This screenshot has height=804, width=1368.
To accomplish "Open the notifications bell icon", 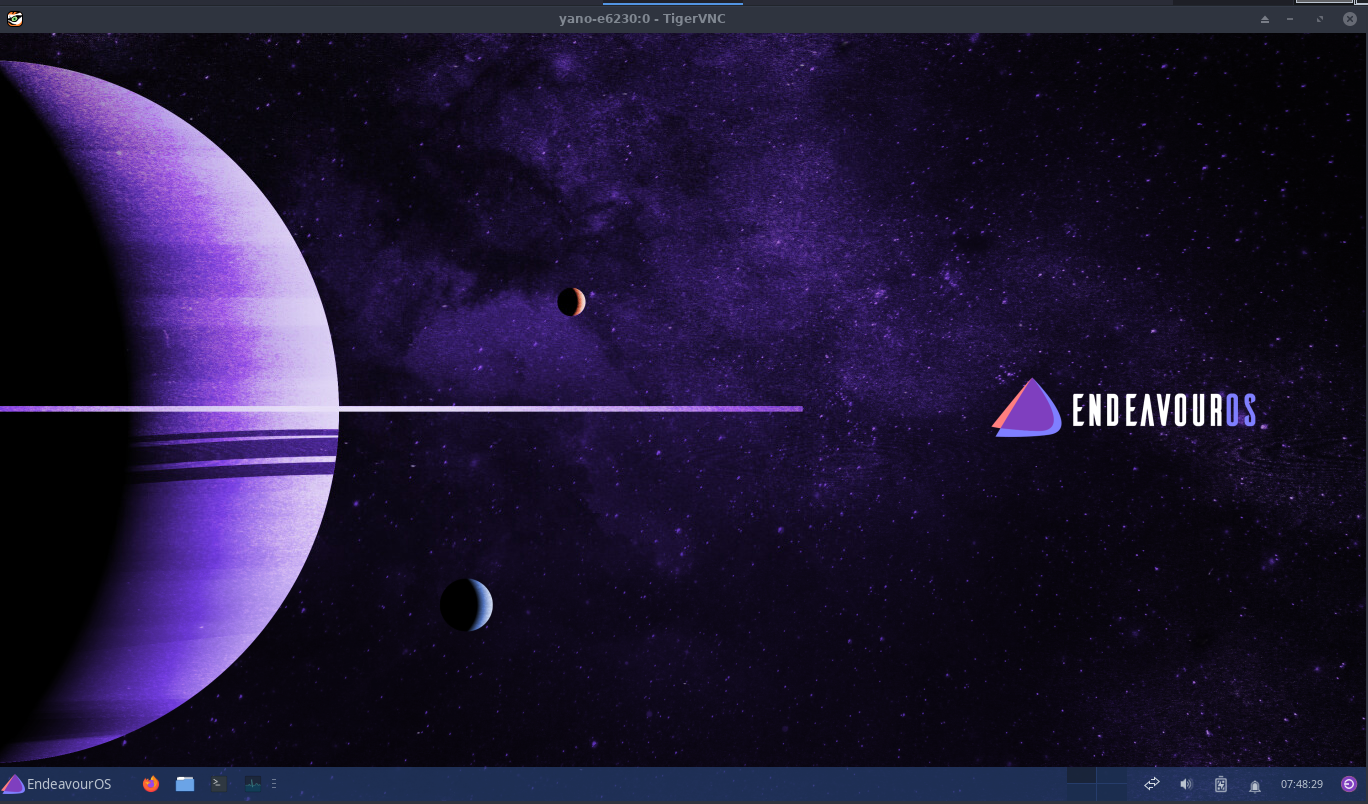I will pos(1255,785).
